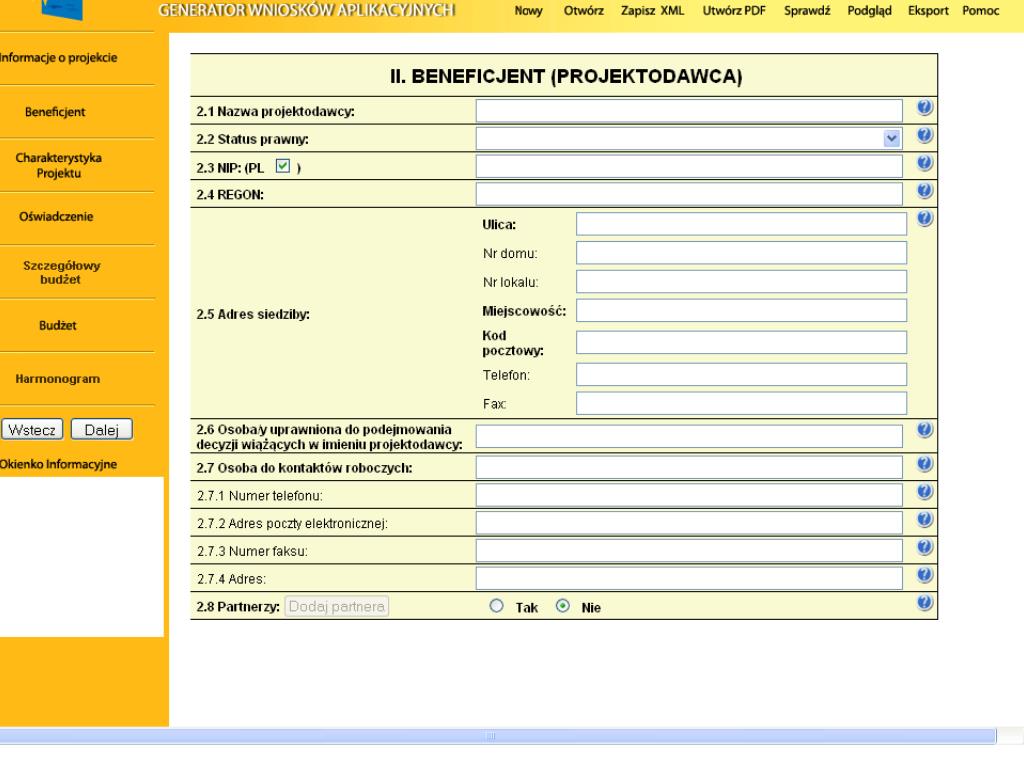Open Budżet sidebar section
This screenshot has width=1024, height=768.
[57, 325]
